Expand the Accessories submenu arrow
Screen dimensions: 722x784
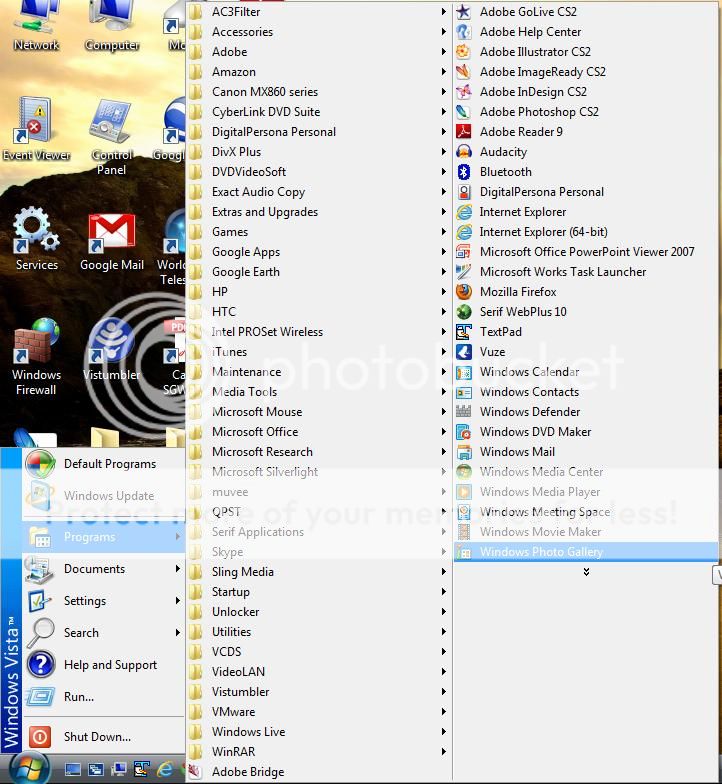pyautogui.click(x=444, y=32)
